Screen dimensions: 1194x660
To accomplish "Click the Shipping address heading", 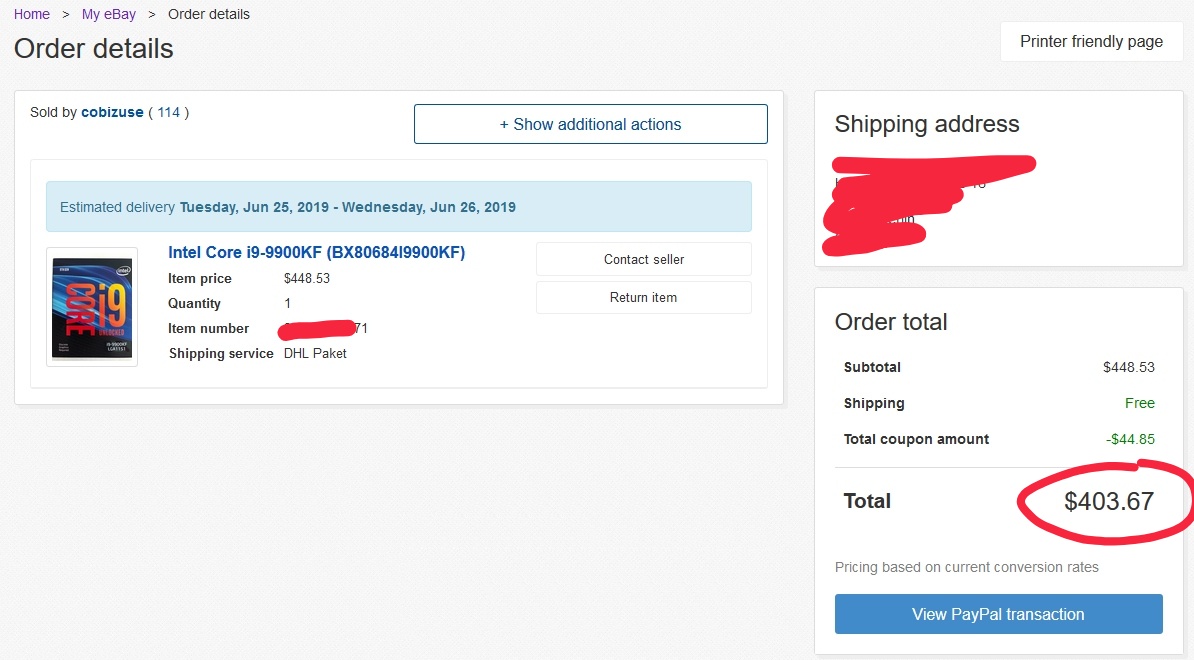I will click(926, 124).
